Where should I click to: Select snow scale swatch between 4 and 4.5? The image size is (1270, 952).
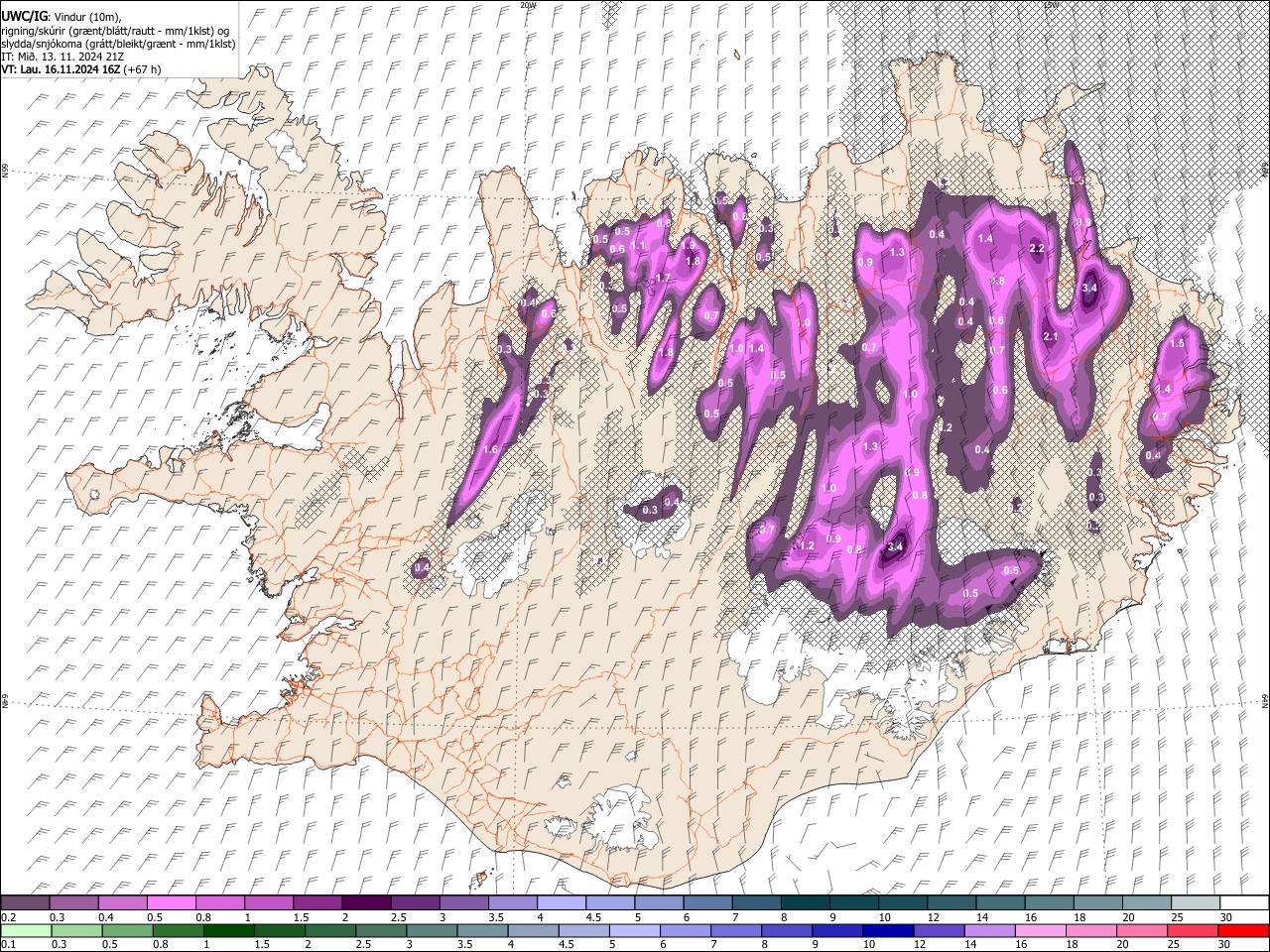point(562,902)
